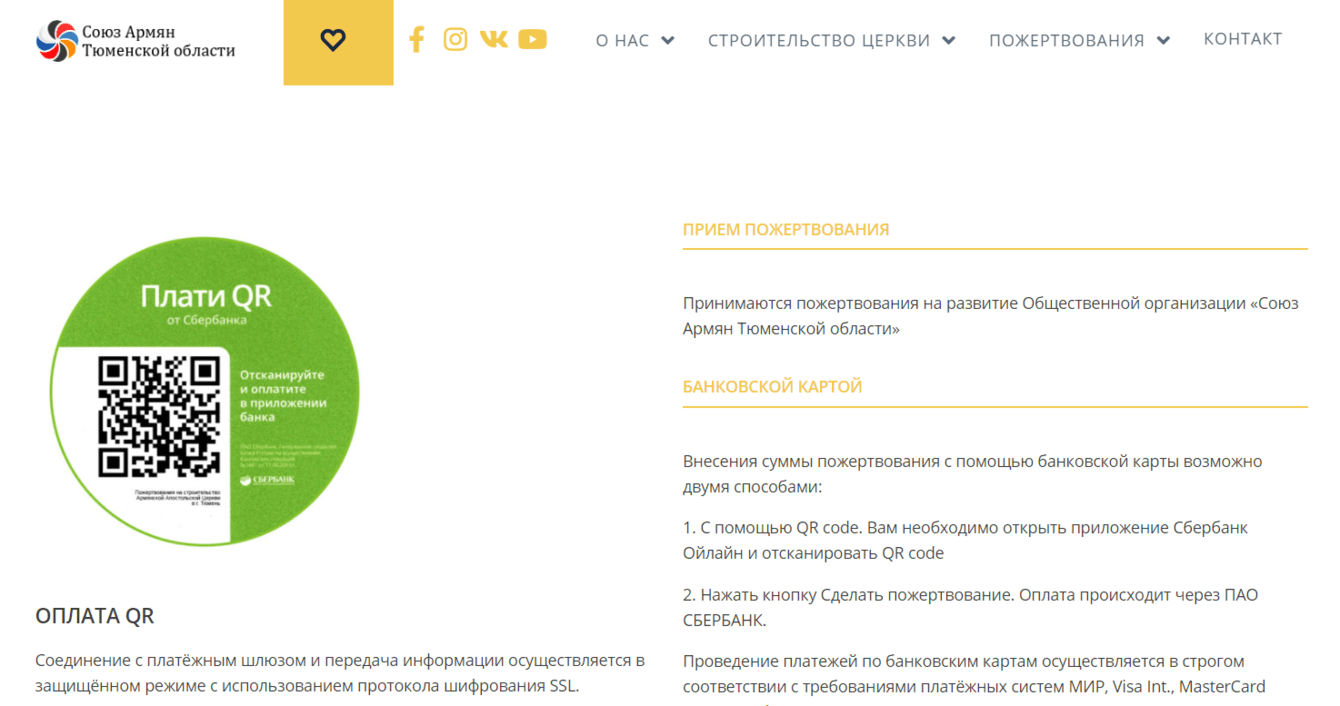Click the ОПЛАТА QR heading

click(95, 615)
